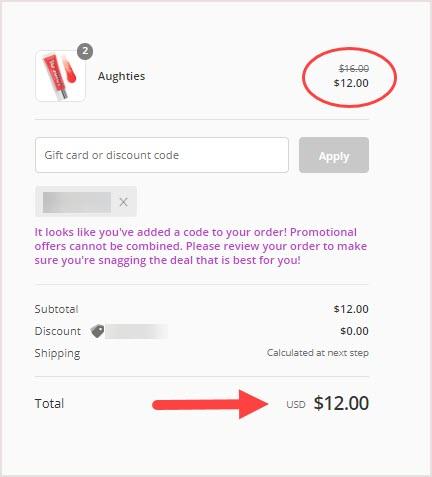
Task: Click the Subtotal label
Action: (56, 309)
